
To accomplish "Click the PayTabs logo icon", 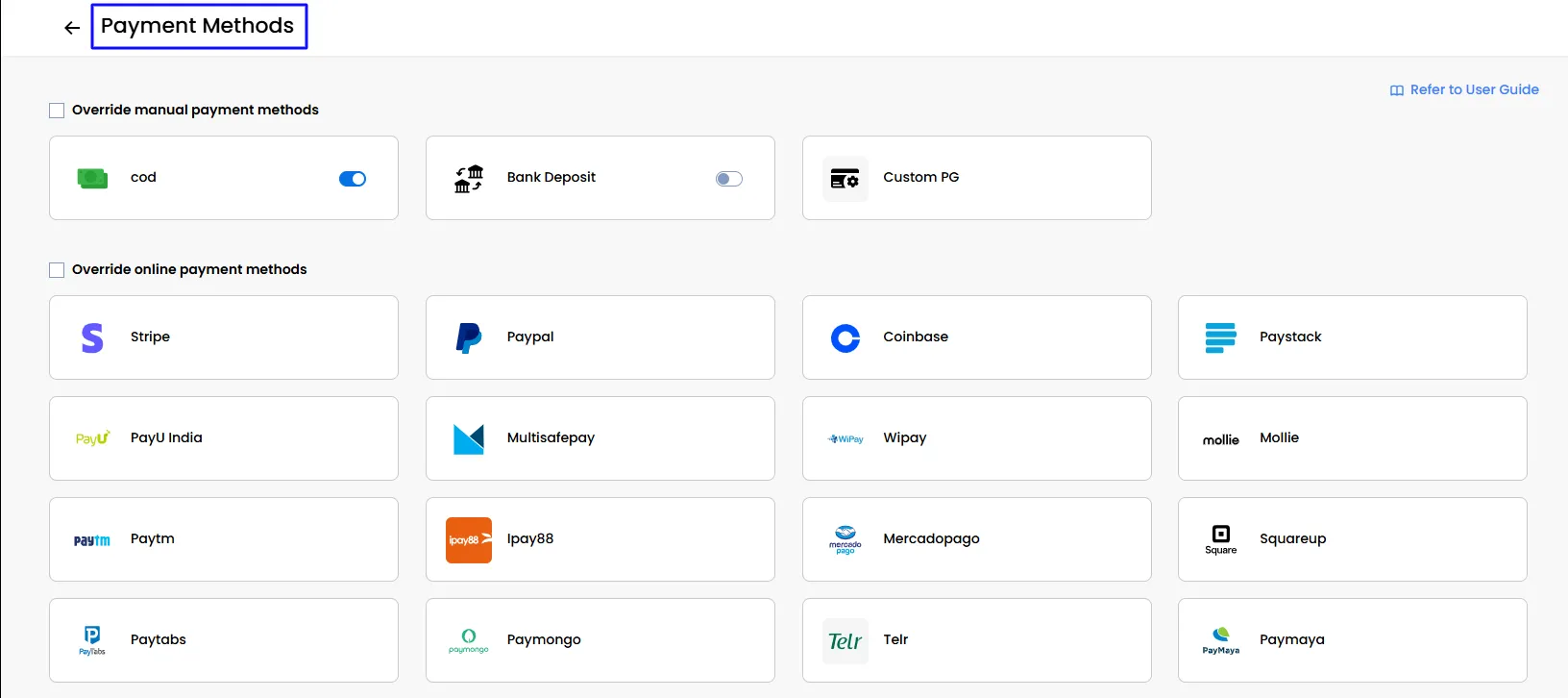I will (x=92, y=640).
